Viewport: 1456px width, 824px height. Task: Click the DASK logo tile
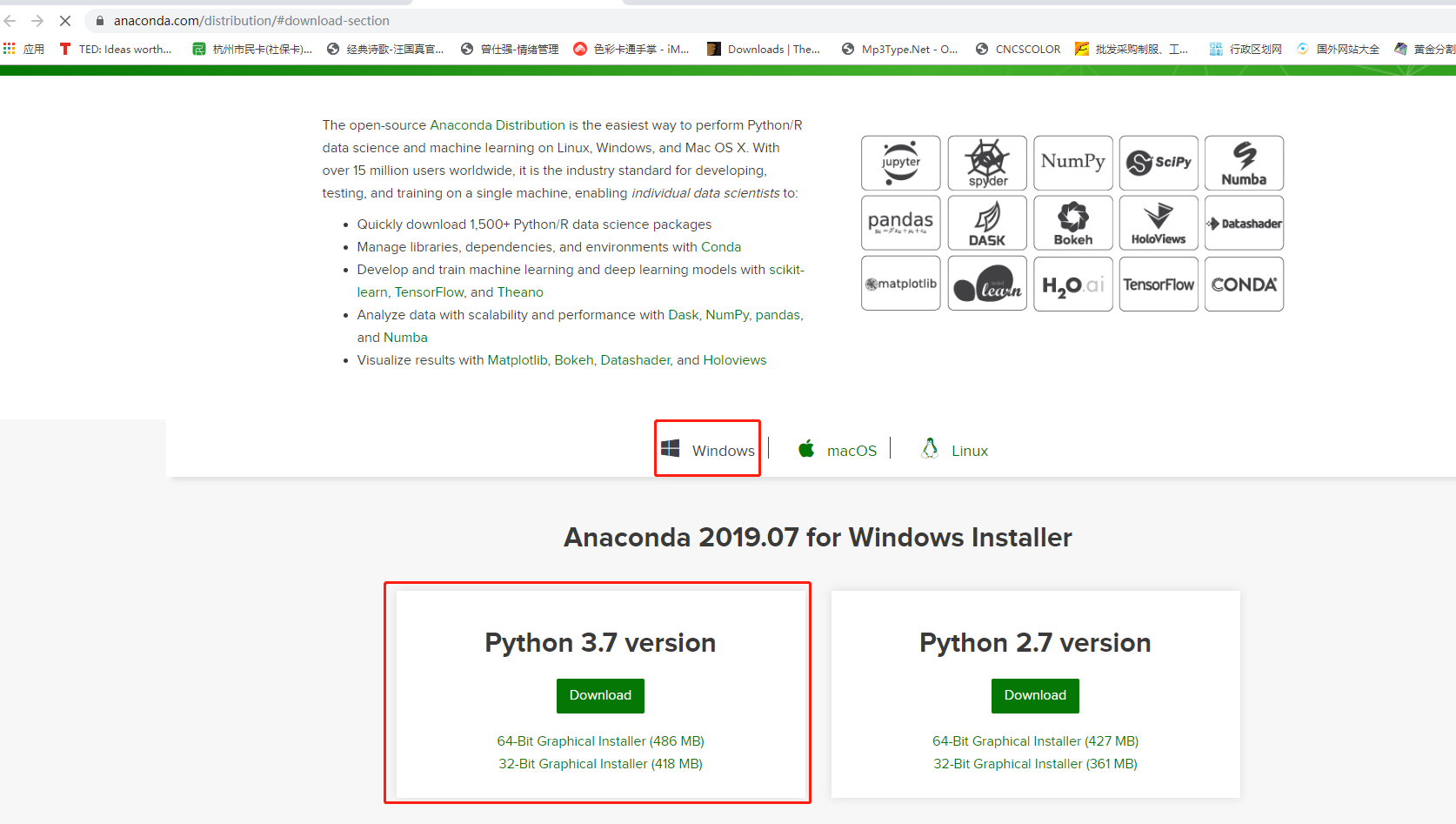click(x=987, y=223)
